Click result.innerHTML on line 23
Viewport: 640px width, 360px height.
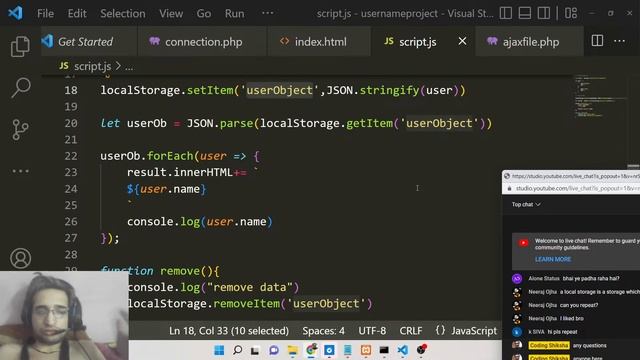180,172
